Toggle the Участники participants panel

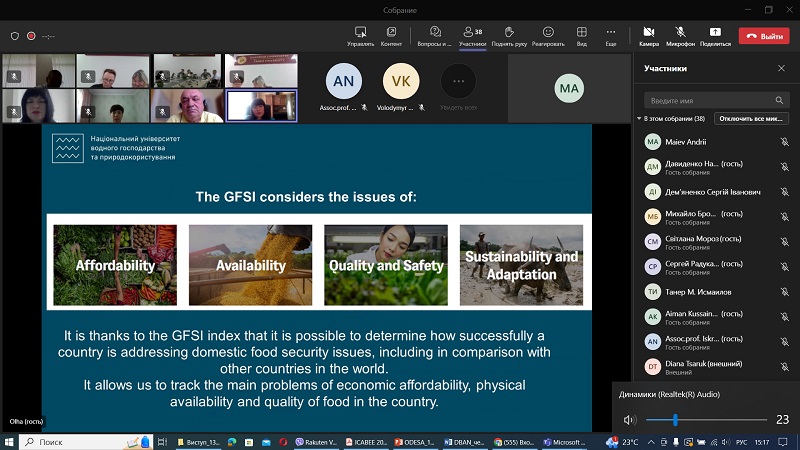[472, 35]
